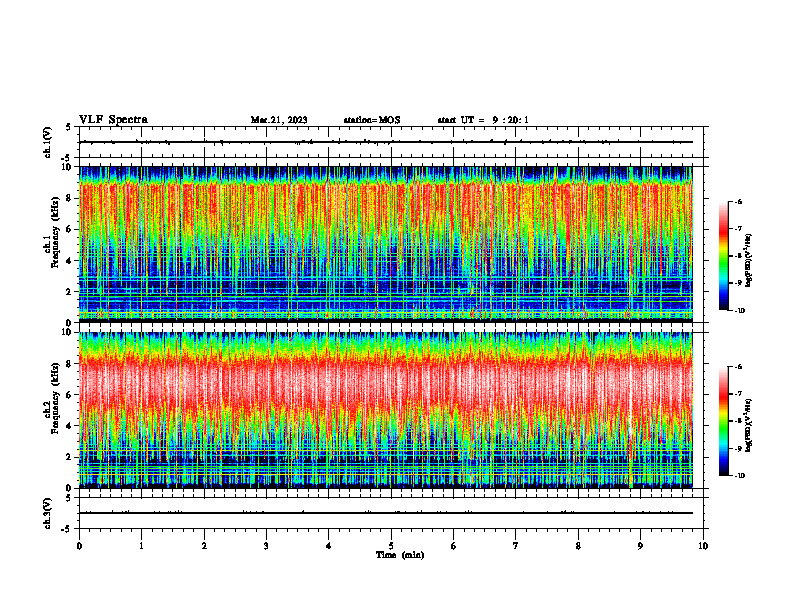Click the "station=MOS" label

point(372,120)
